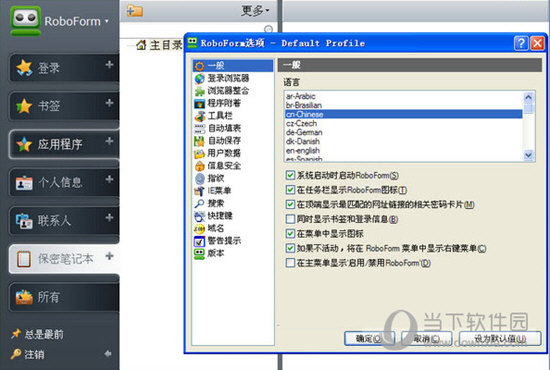550x370 pixels.
Task: Open the 更多 dropdown menu
Action: (255, 11)
